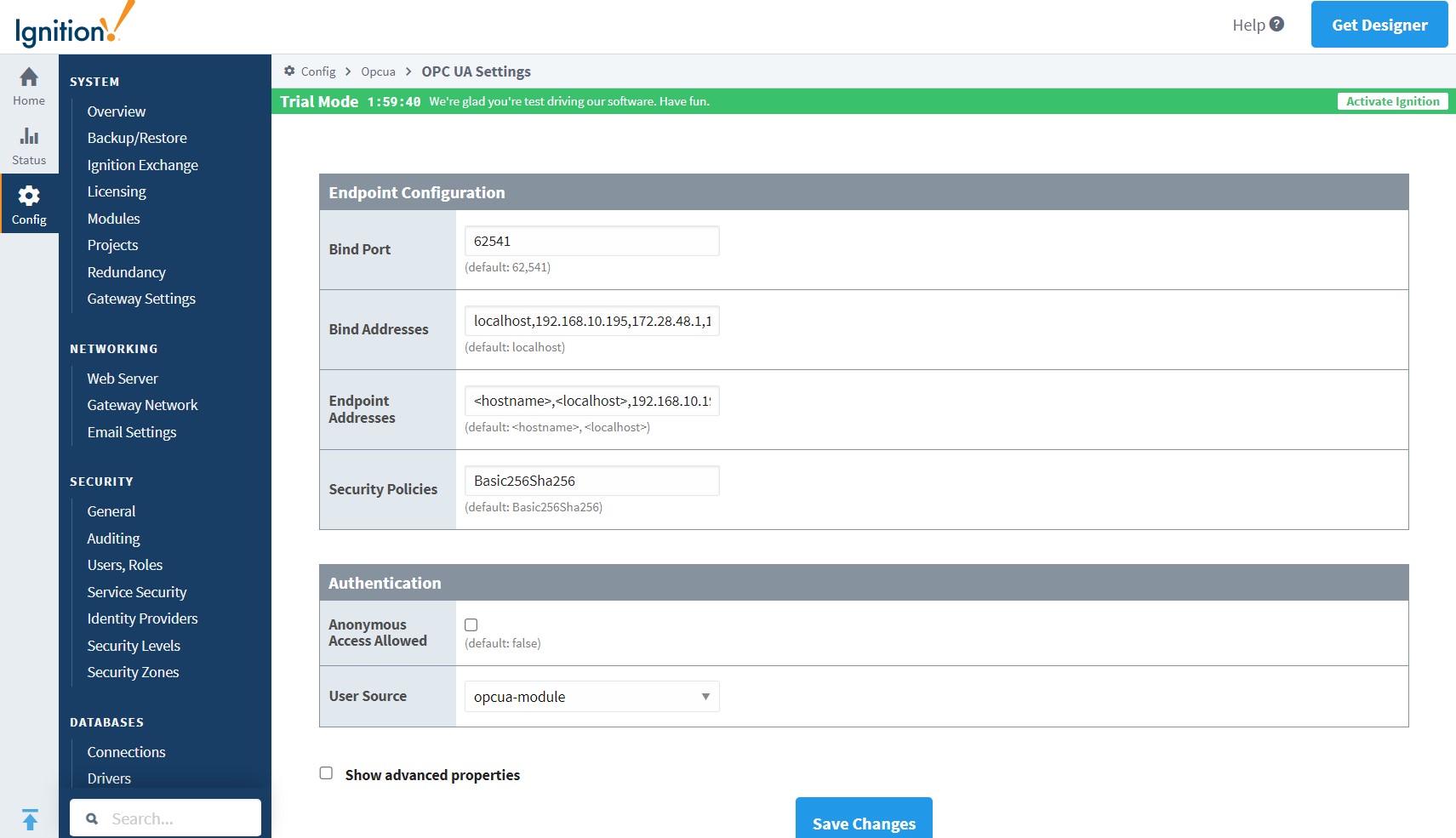This screenshot has height=838, width=1456.
Task: Click the search magnifier icon
Action: 92,818
